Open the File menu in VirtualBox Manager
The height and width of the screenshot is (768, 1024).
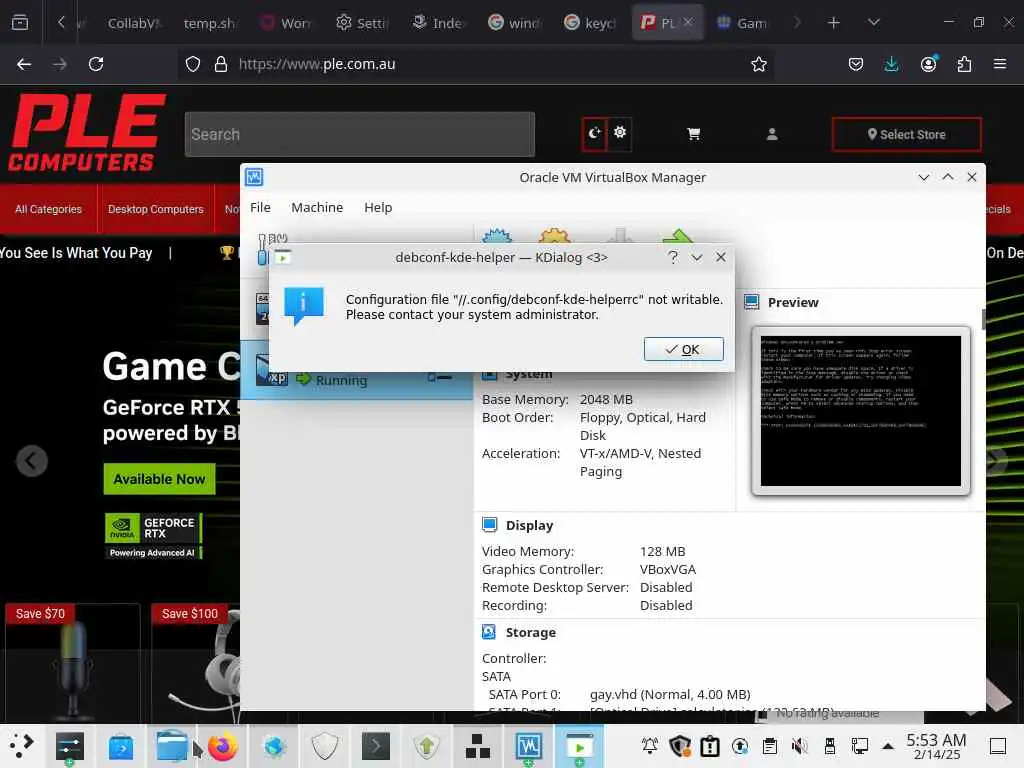[x=260, y=207]
